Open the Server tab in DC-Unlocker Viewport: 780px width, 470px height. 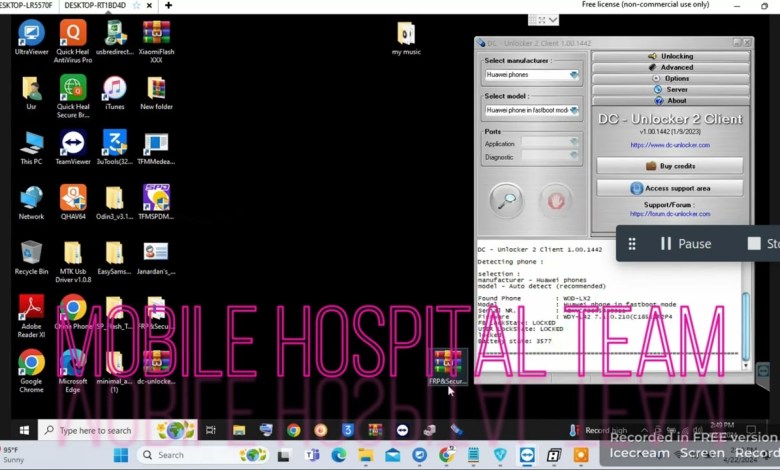[671, 89]
